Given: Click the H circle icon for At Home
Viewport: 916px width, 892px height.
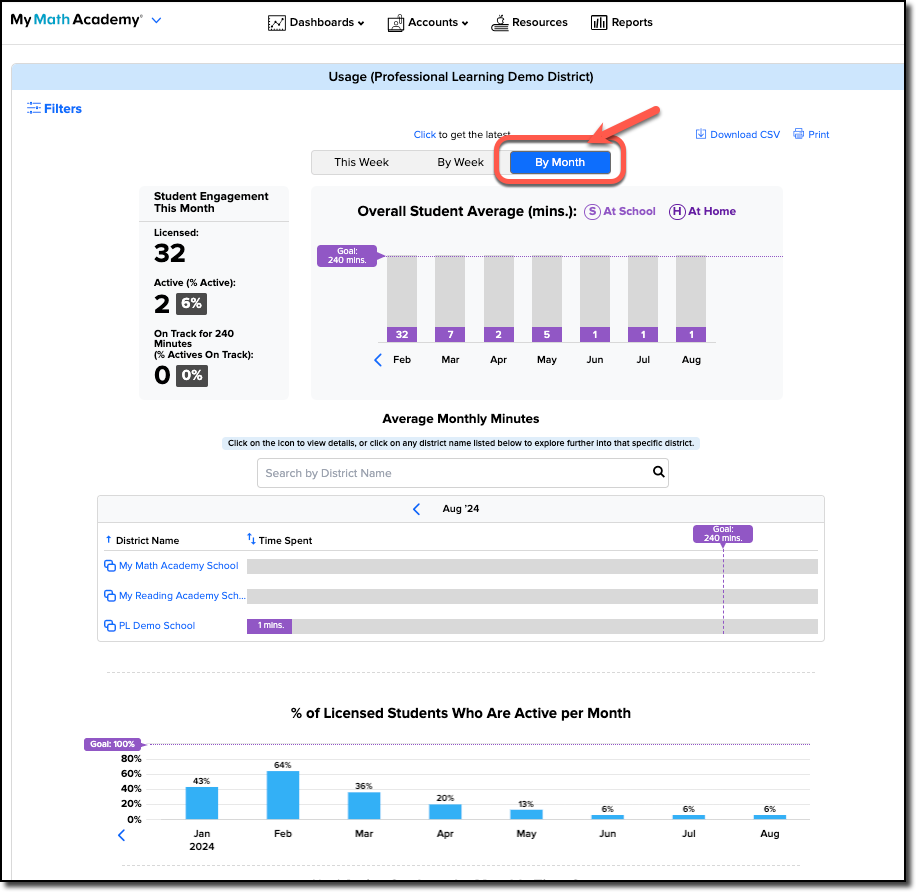Looking at the screenshot, I should 676,211.
